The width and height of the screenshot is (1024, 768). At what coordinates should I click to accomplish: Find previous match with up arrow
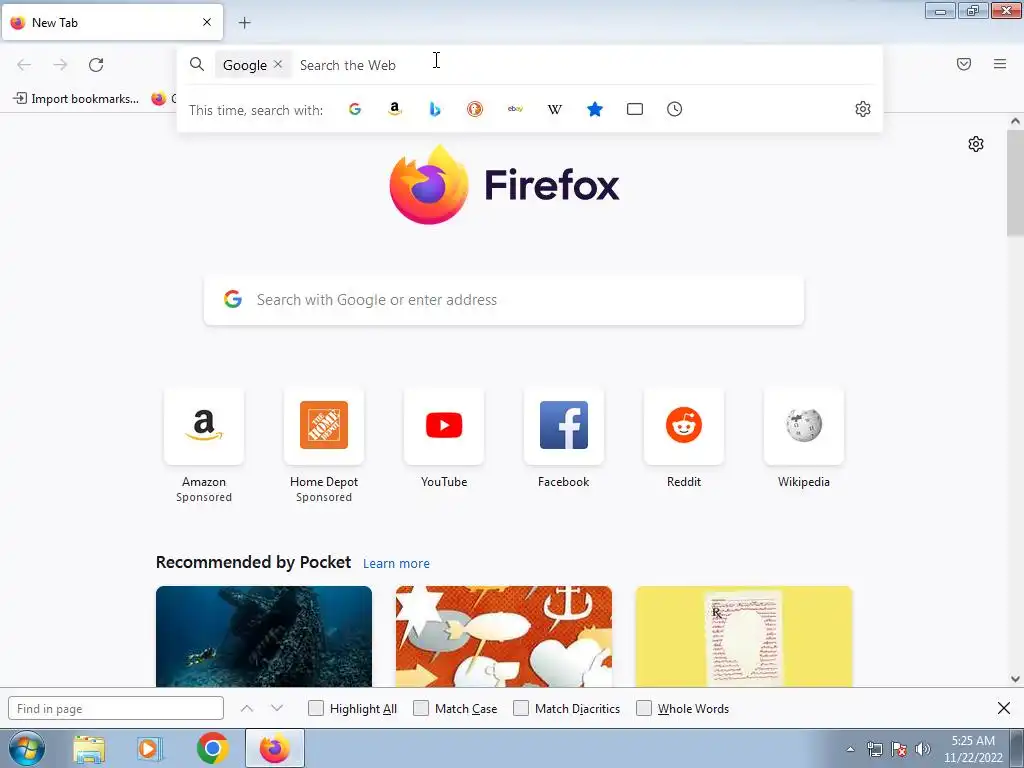point(246,709)
